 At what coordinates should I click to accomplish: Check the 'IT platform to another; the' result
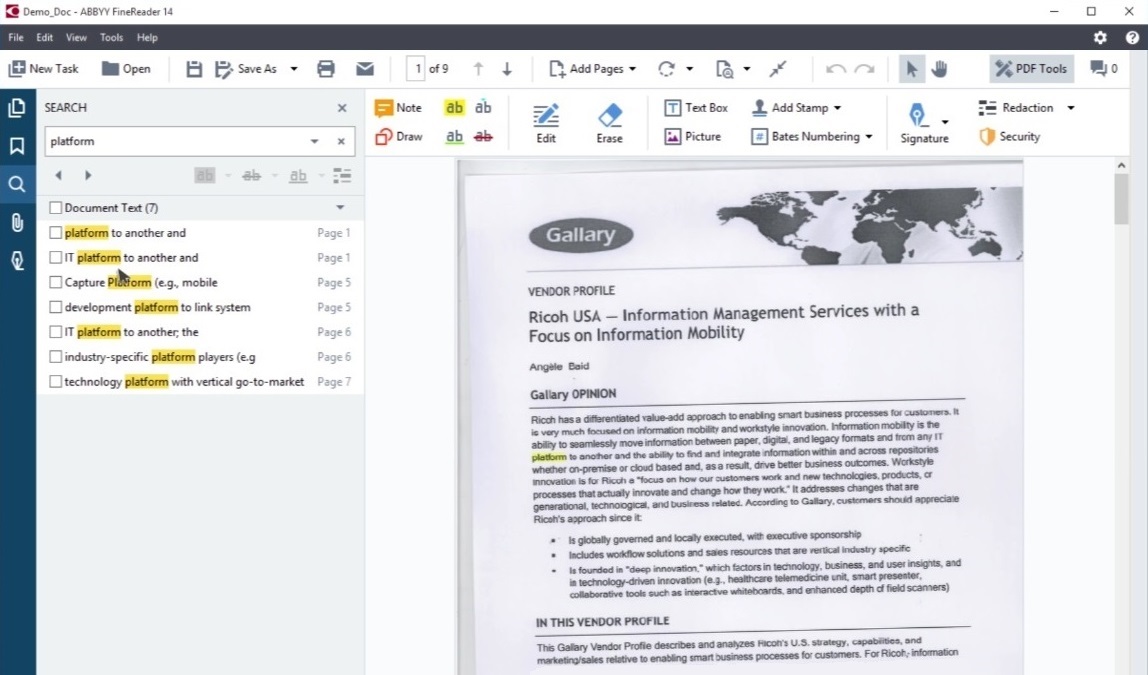coord(56,332)
